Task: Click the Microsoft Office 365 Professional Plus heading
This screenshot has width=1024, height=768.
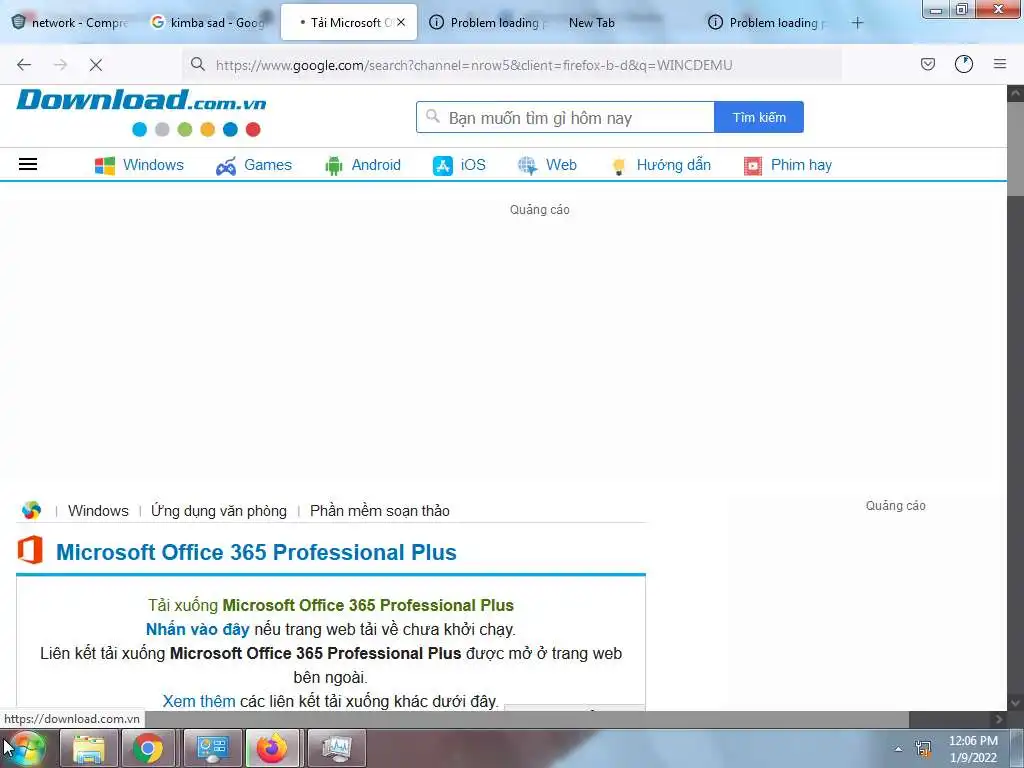Action: 256,552
